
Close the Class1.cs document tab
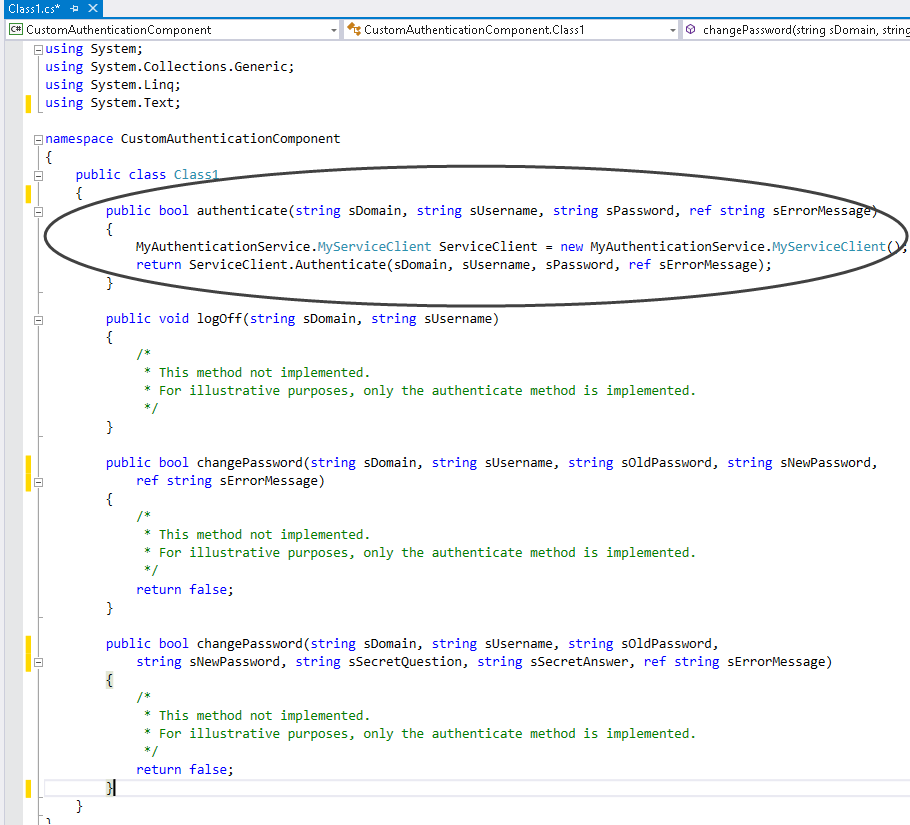pyautogui.click(x=93, y=9)
